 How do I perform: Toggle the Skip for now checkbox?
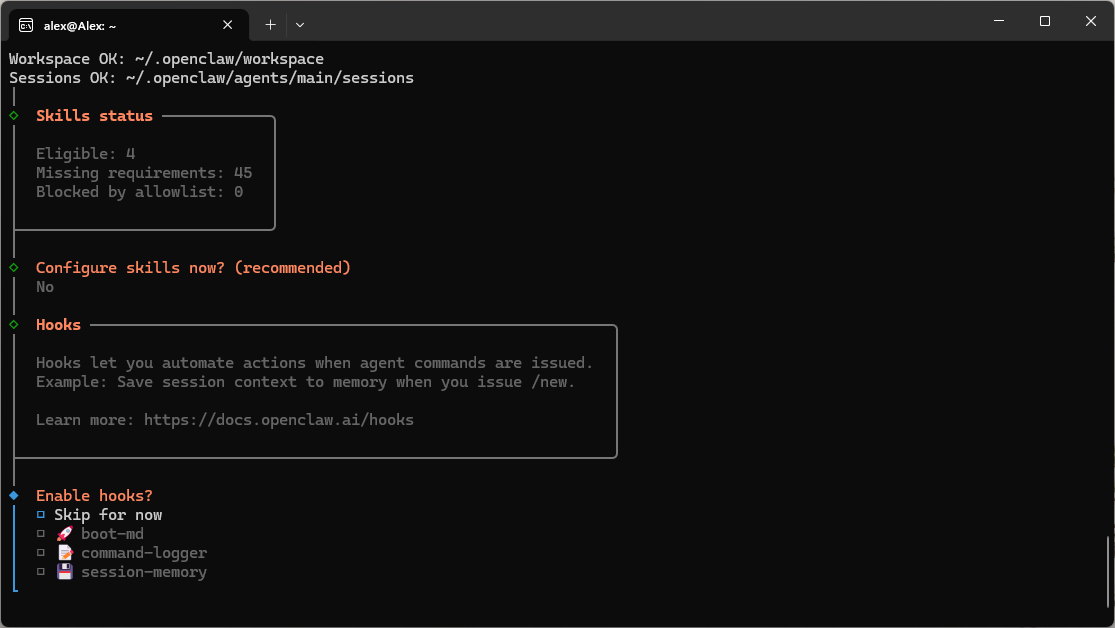(41, 515)
